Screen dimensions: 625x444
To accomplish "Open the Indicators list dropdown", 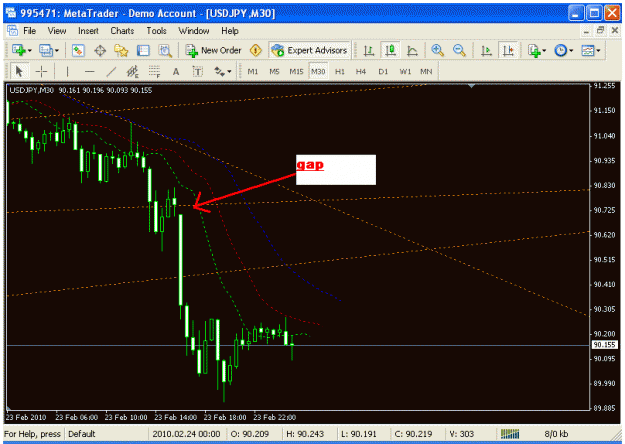I will (537, 50).
